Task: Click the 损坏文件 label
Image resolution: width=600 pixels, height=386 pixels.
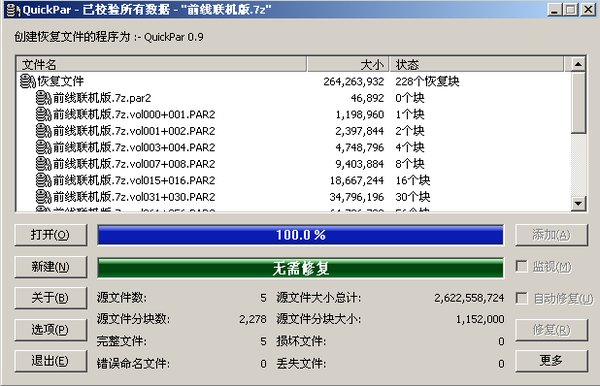Action: click(301, 341)
